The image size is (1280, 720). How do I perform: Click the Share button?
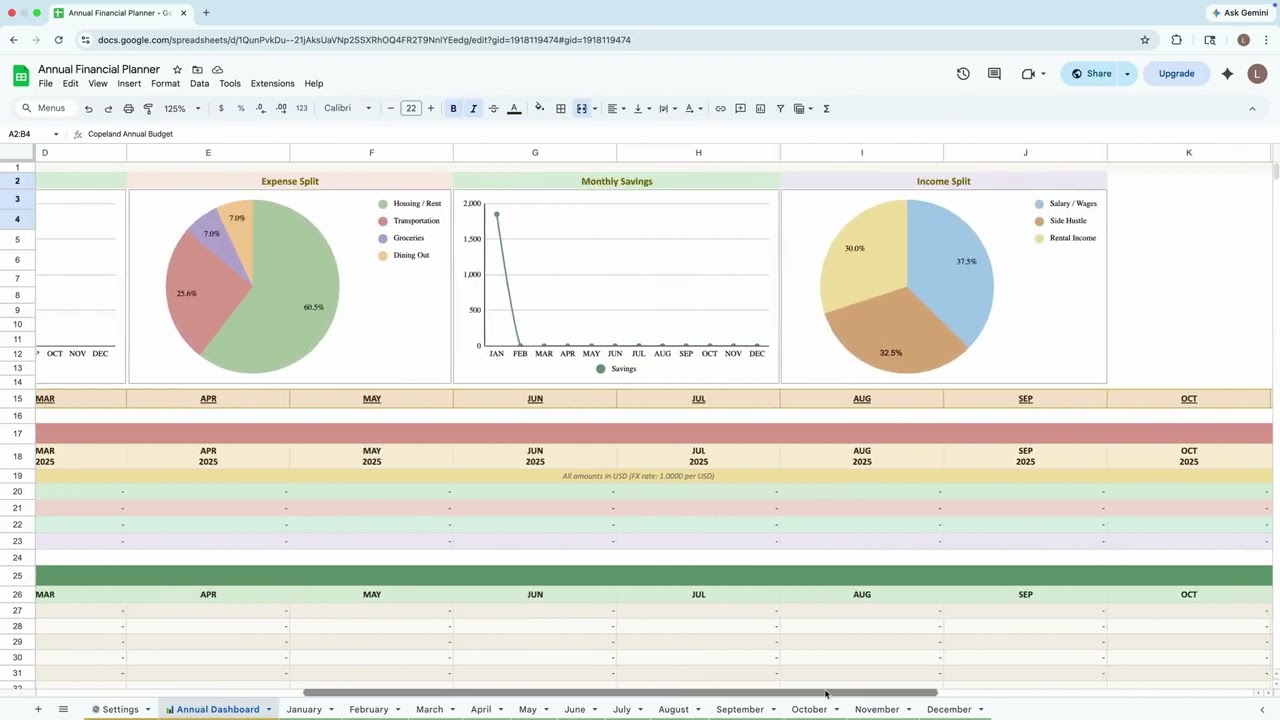pos(1090,74)
